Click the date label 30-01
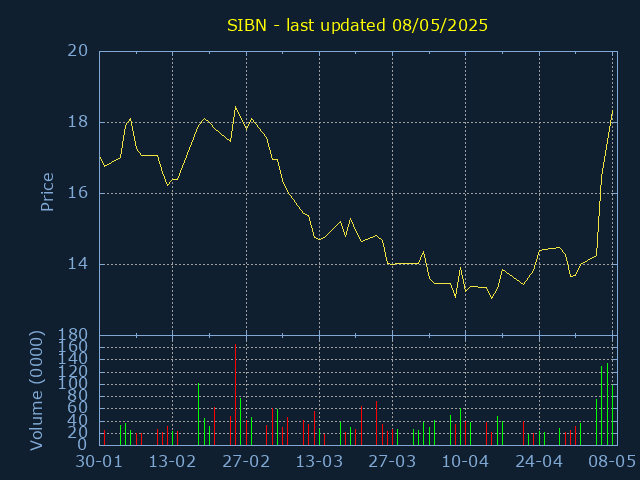 [x=99, y=462]
